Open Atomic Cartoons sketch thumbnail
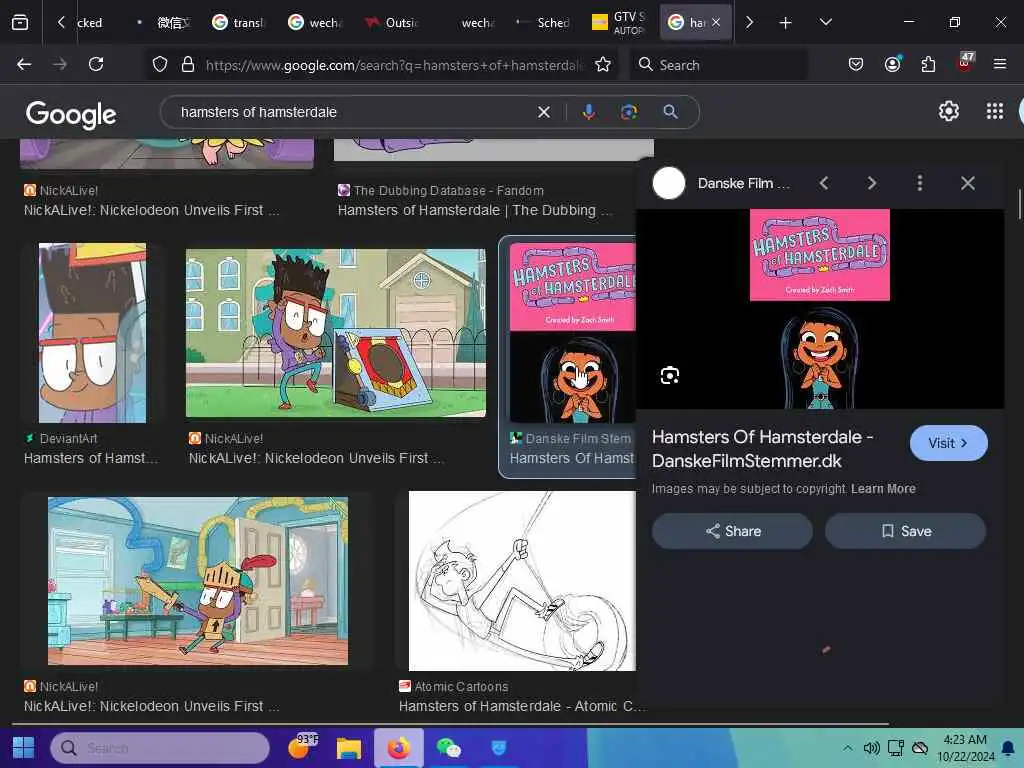Screen dimensions: 1024x768 [522, 581]
